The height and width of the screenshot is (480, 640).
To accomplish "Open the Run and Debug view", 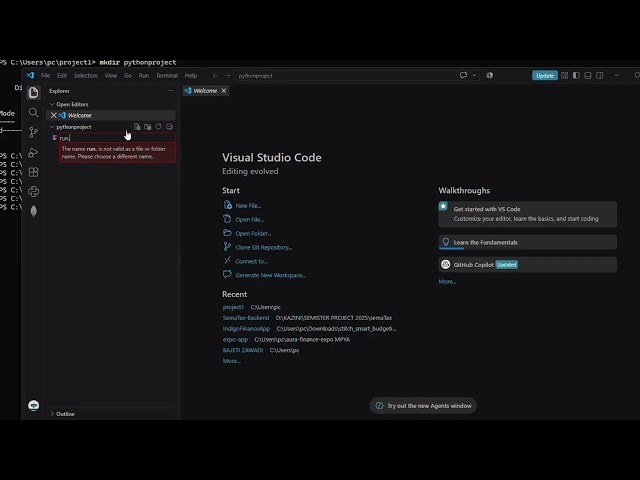I will 33,152.
